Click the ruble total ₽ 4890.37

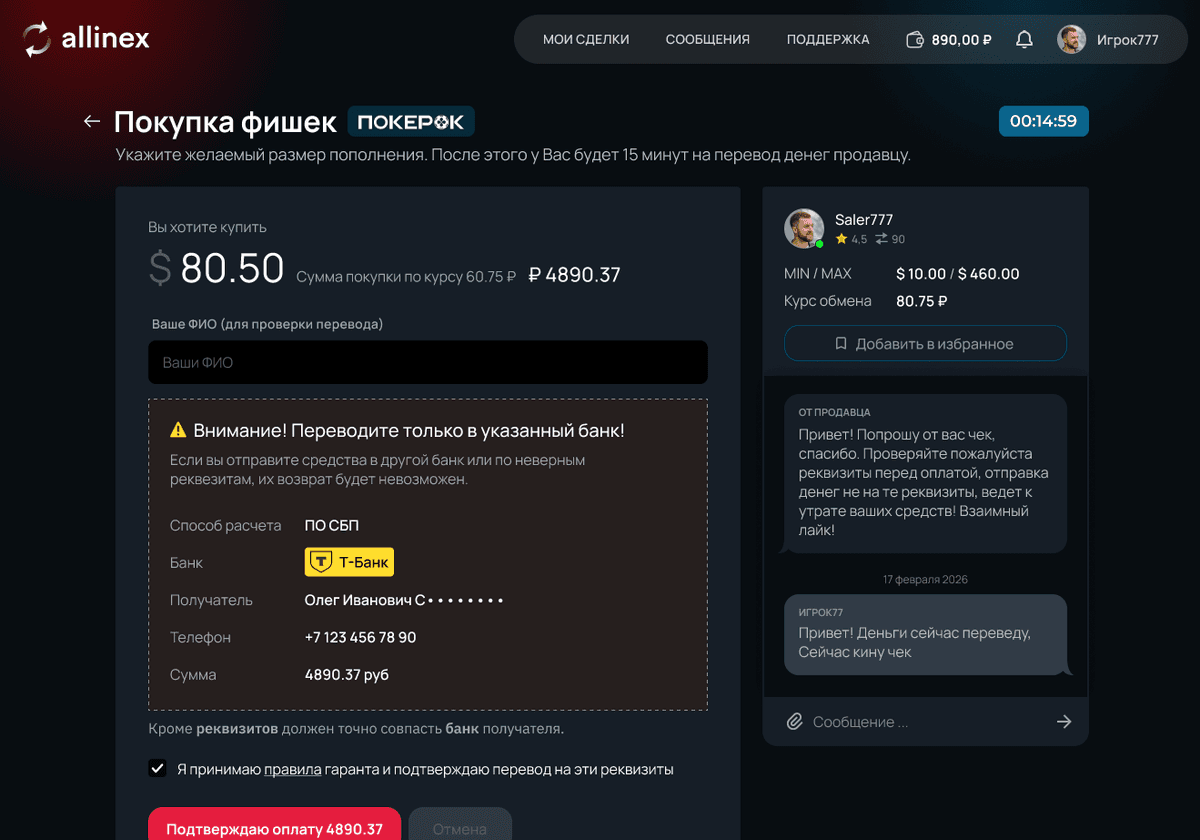point(574,274)
